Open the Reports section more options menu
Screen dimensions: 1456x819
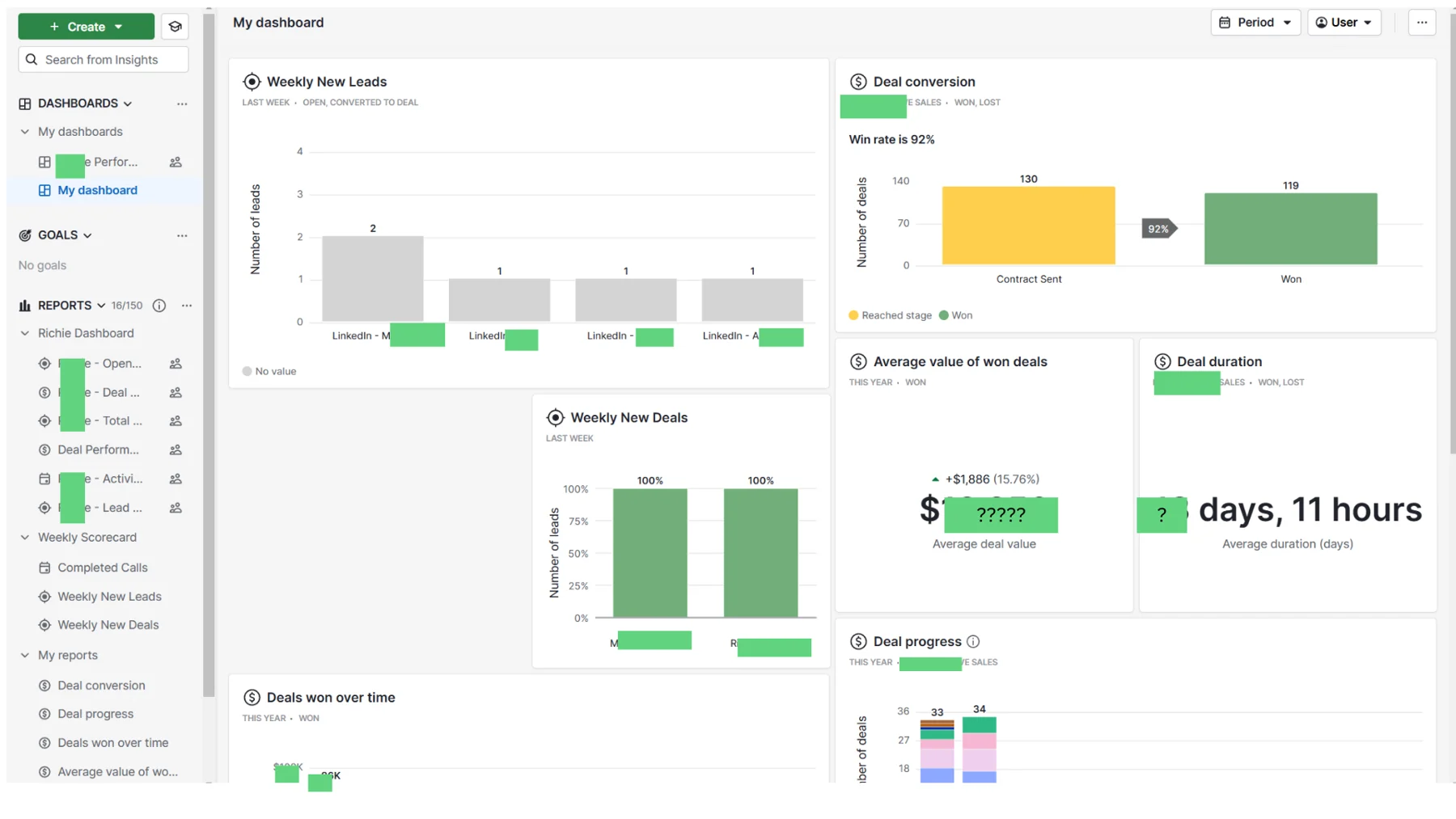pos(187,306)
